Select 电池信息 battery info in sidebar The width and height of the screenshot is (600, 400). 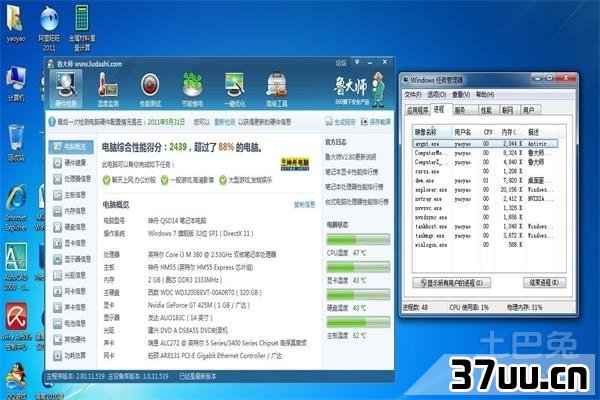[71, 323]
